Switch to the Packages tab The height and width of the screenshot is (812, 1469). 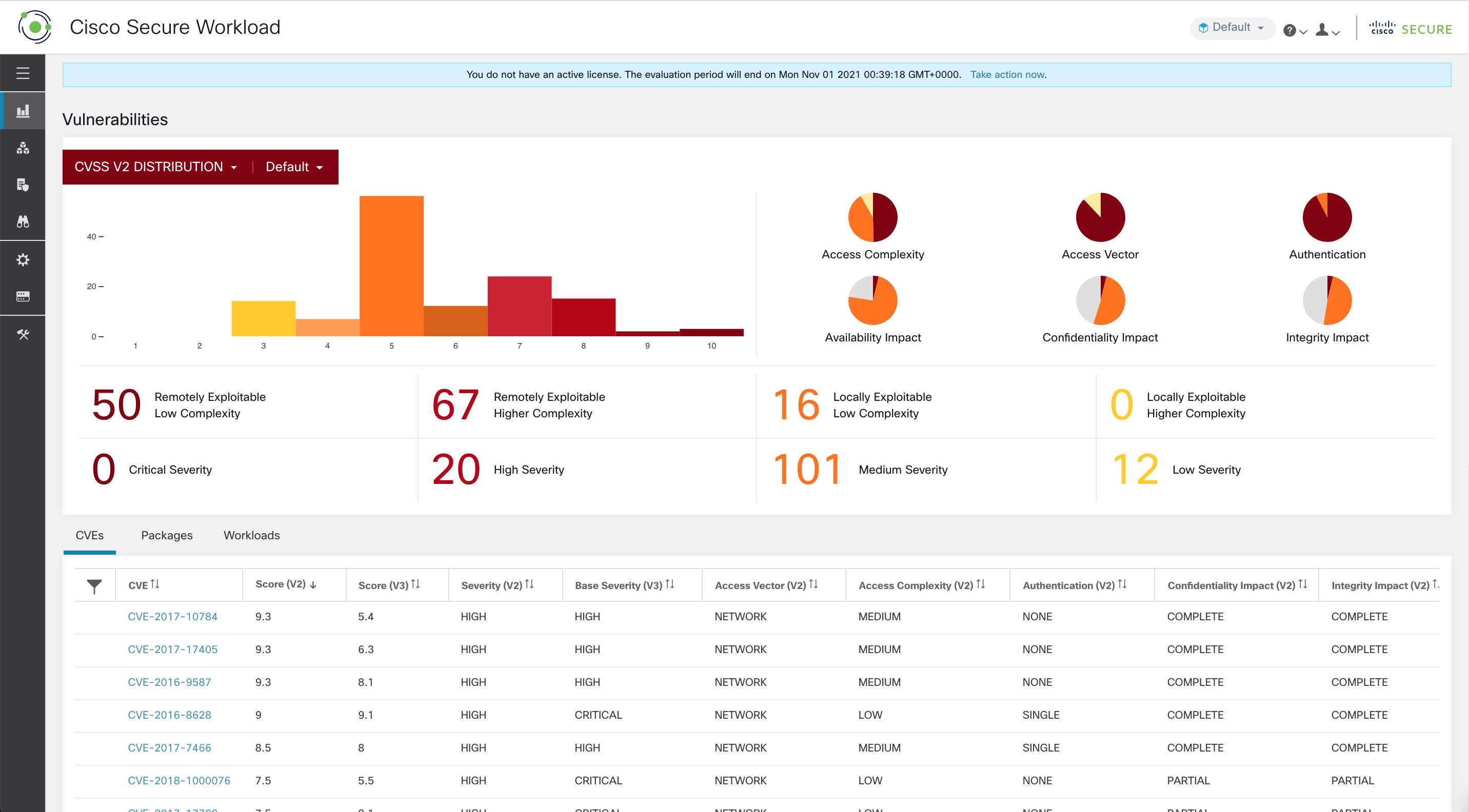(x=167, y=536)
